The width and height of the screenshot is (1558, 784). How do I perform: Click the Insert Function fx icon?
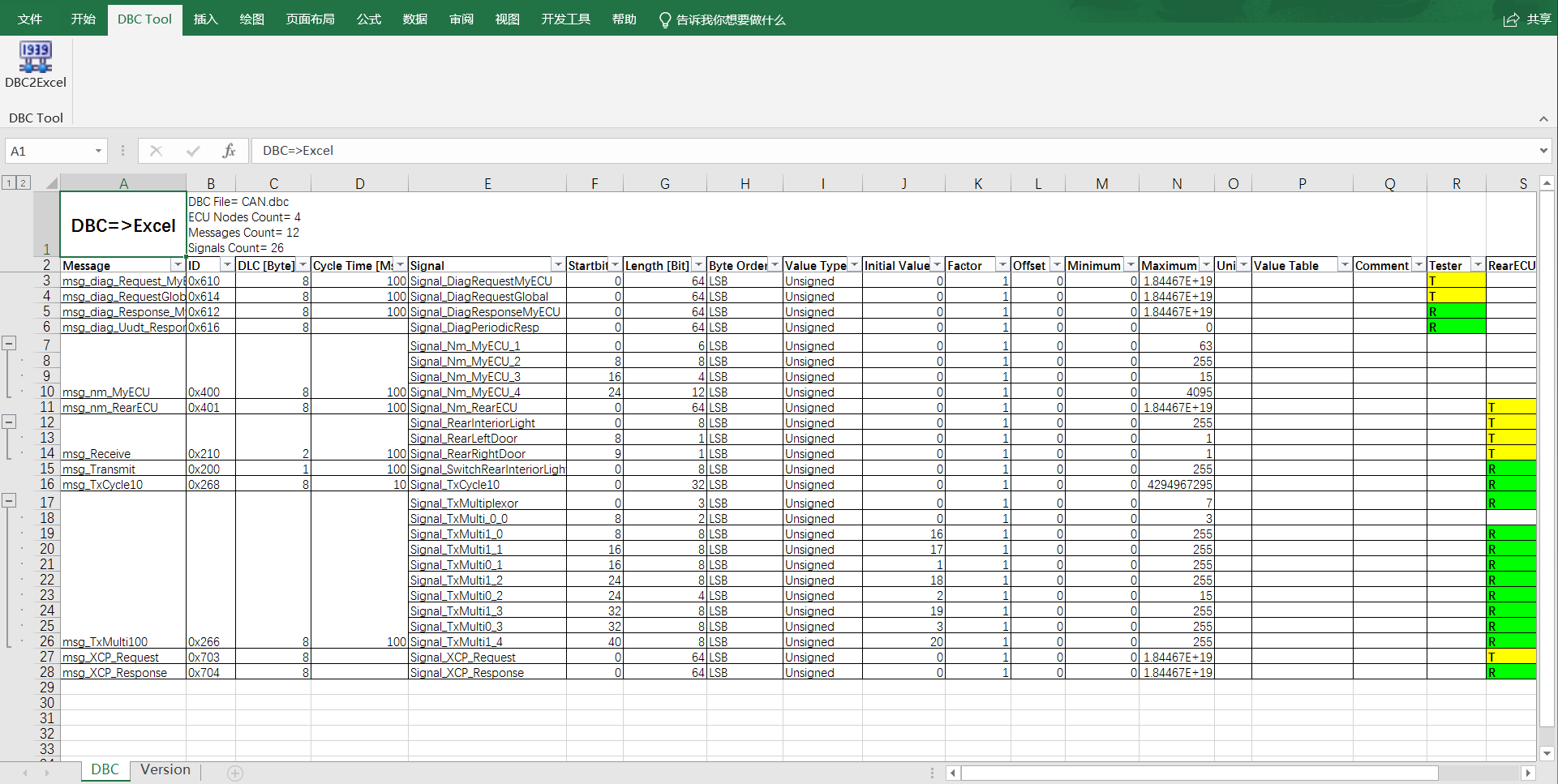point(230,151)
